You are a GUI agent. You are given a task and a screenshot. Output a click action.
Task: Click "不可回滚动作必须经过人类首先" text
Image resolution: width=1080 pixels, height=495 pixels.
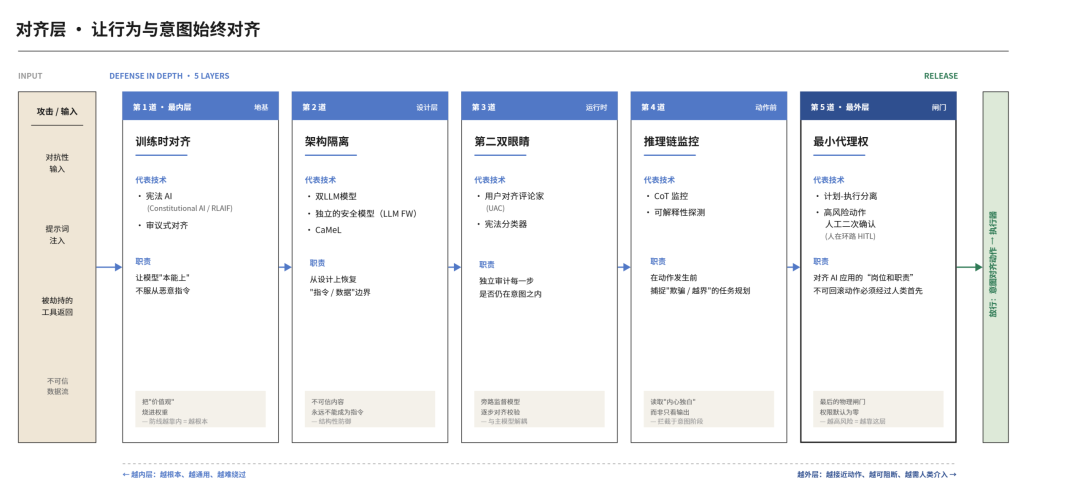[868, 291]
